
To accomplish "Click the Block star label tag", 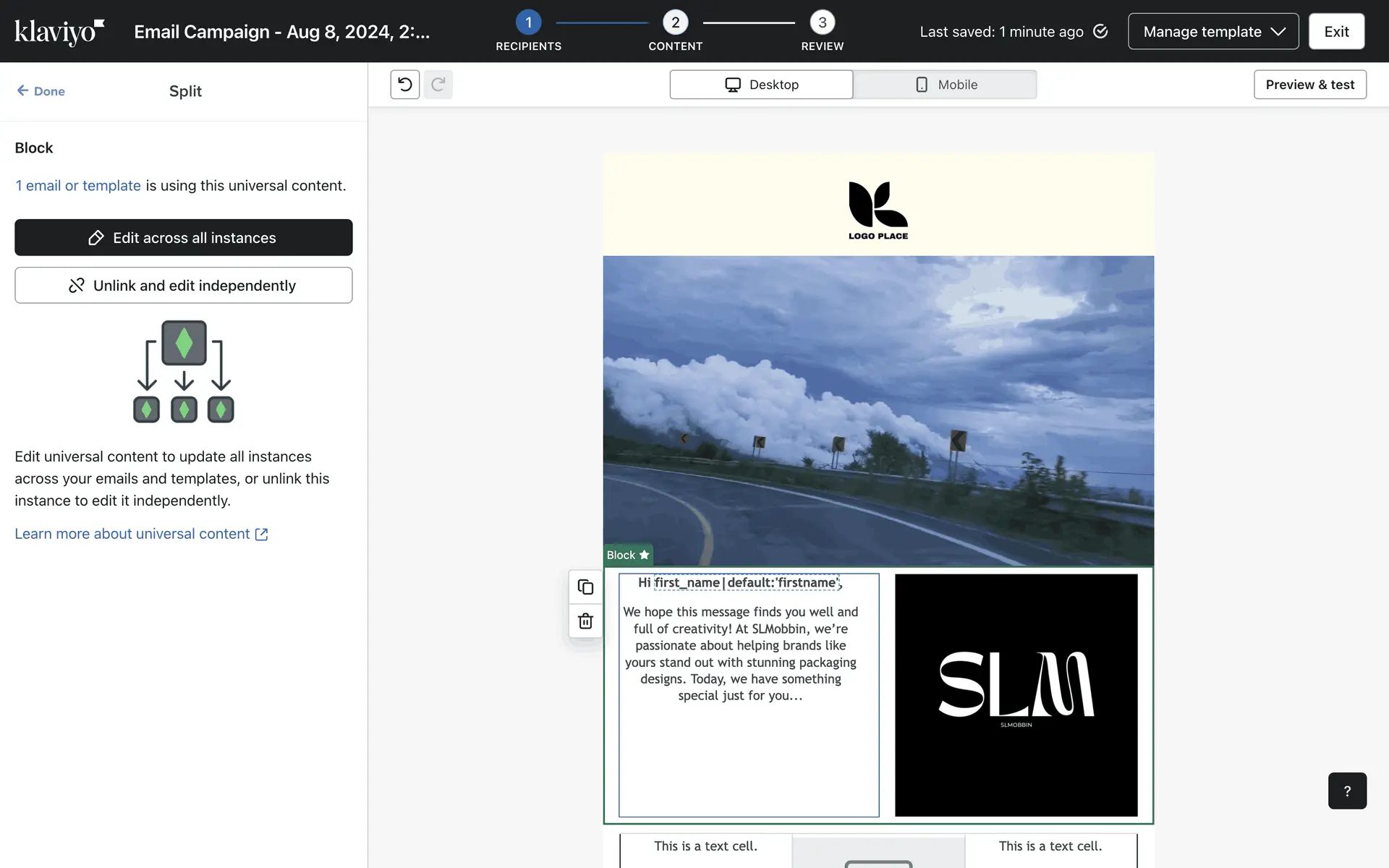I will [x=627, y=555].
